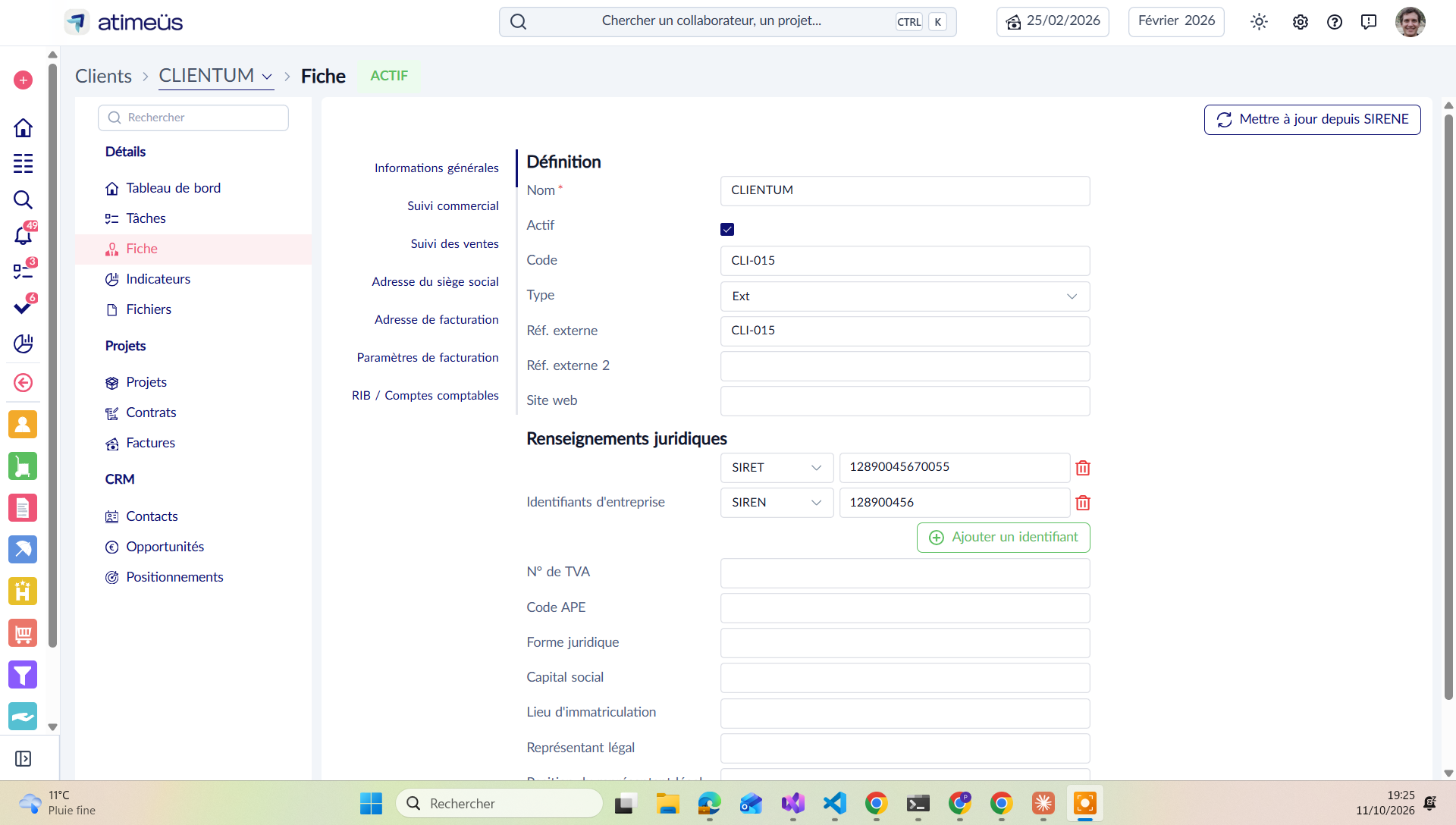The height and width of the screenshot is (825, 1456).
Task: Open notifications bell with 49 badge
Action: pyautogui.click(x=24, y=235)
